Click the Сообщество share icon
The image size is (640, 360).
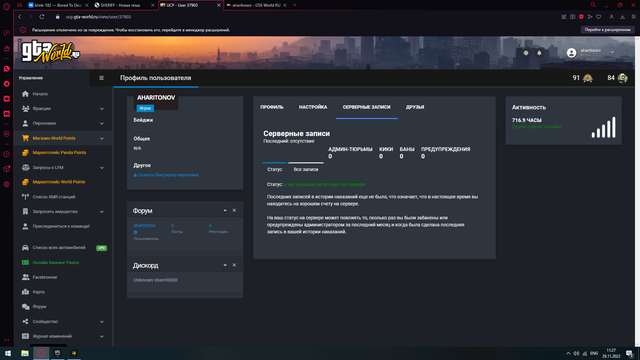coord(25,322)
